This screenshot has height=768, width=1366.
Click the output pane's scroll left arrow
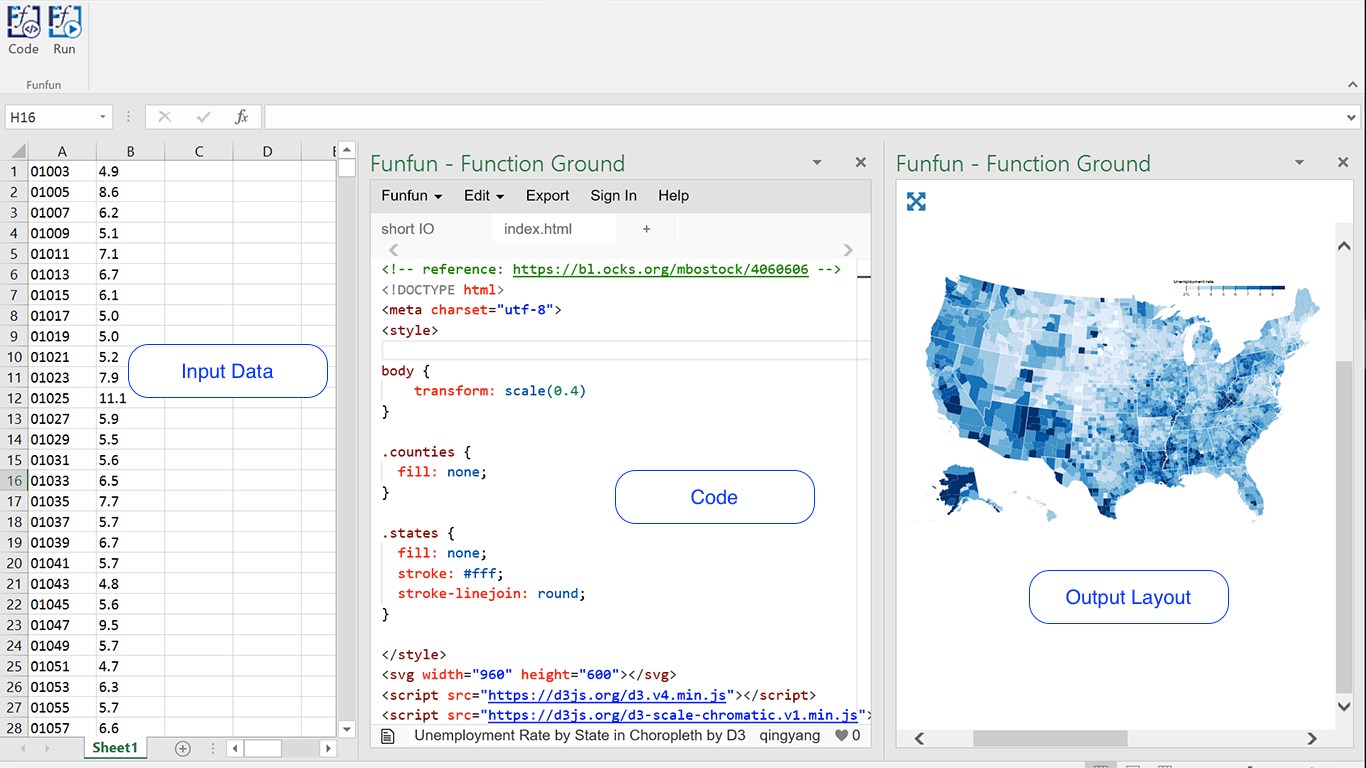coord(919,738)
